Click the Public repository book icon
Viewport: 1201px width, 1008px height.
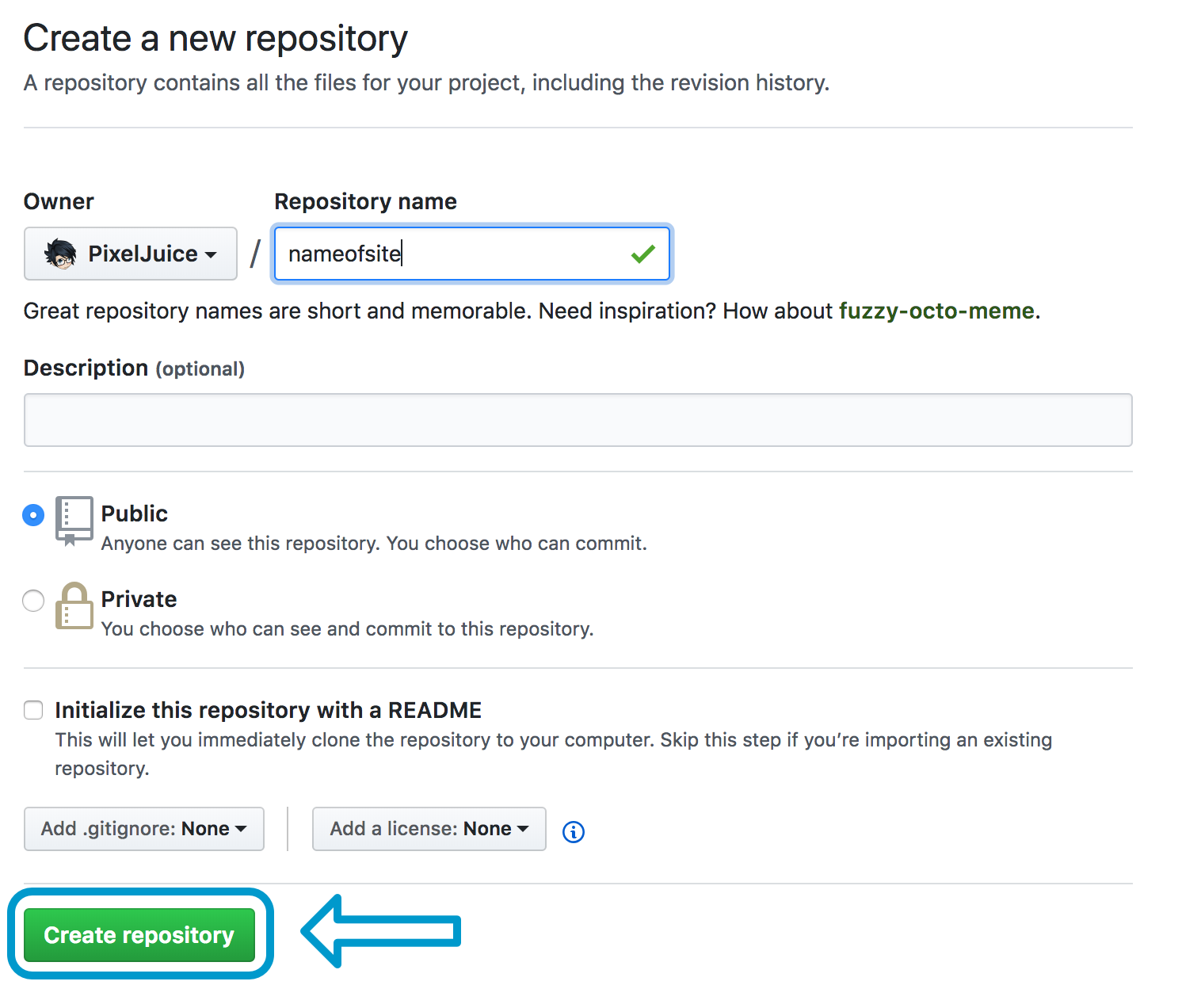tap(74, 521)
